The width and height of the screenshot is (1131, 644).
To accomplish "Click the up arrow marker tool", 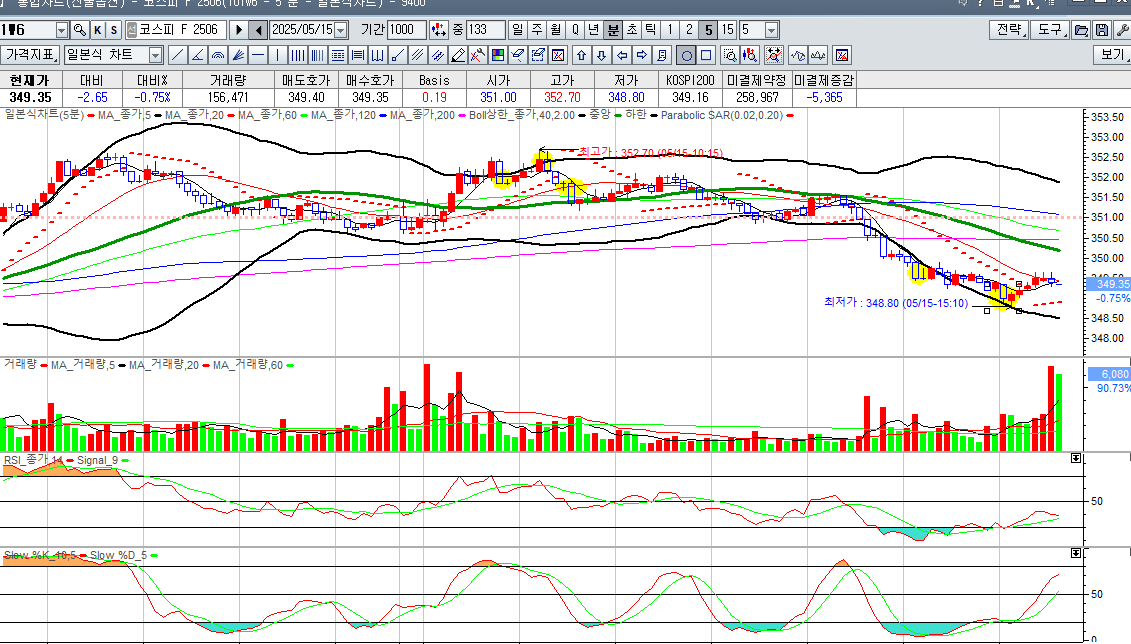I will (x=581, y=55).
